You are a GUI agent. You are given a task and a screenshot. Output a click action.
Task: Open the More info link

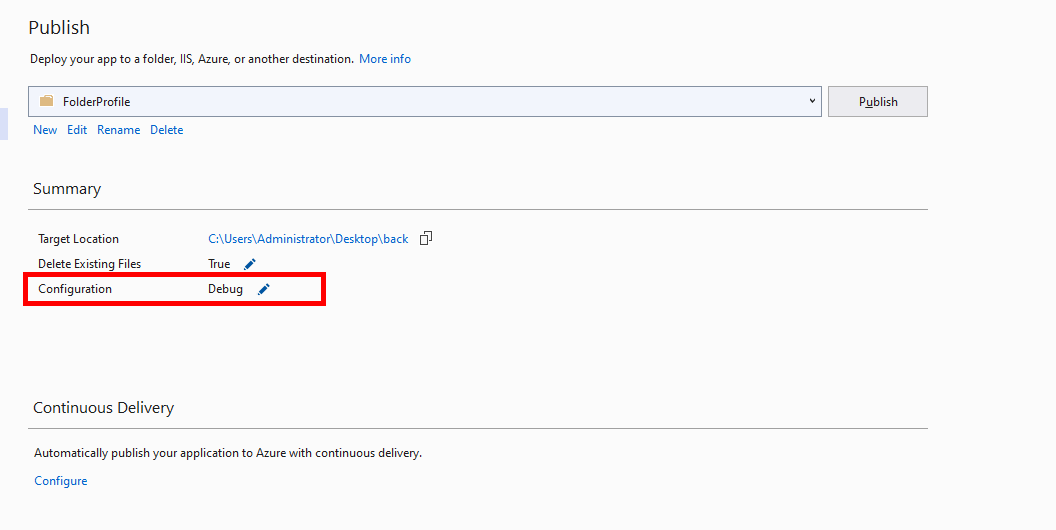(x=385, y=59)
